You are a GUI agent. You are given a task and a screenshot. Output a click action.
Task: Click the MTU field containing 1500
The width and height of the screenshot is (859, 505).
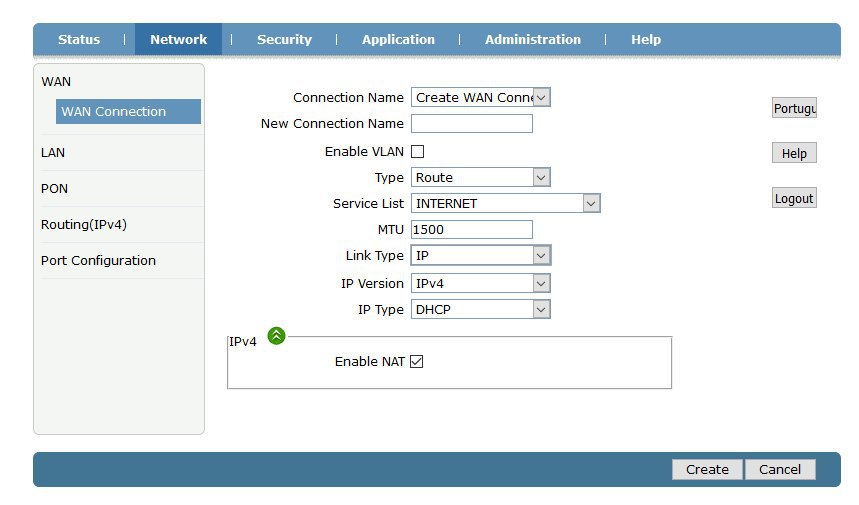(472, 229)
